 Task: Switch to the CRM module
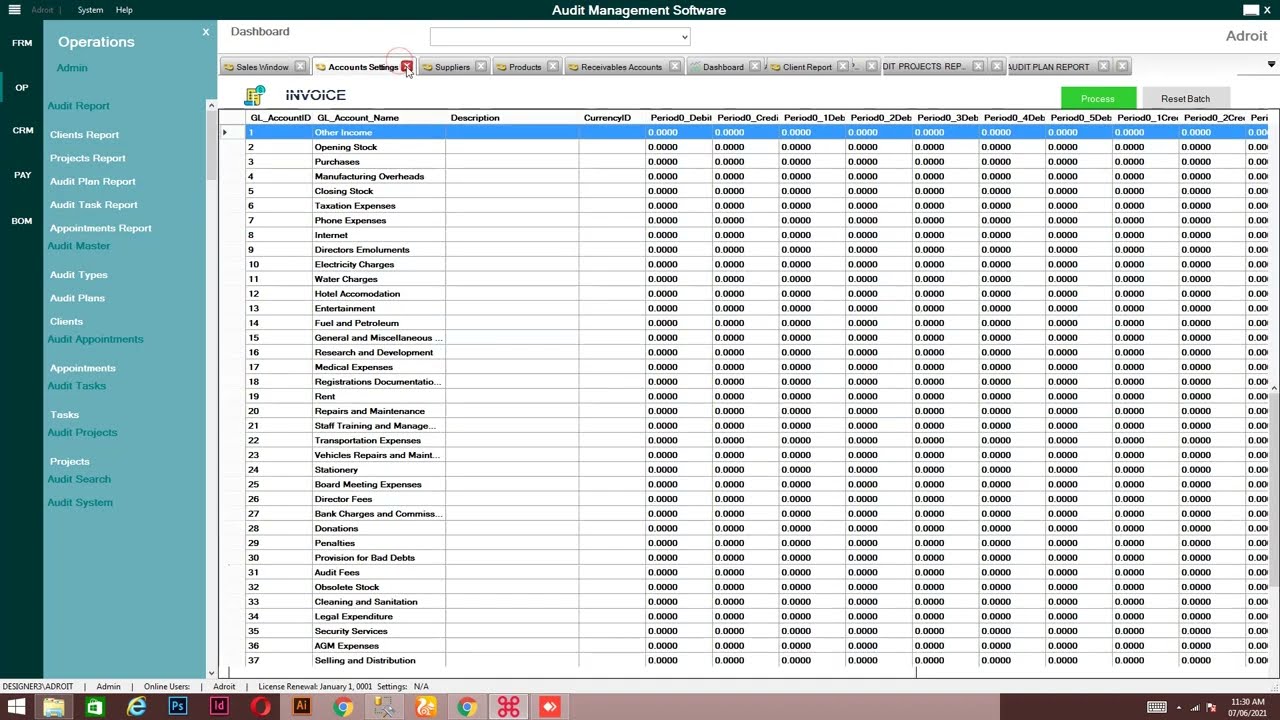point(22,131)
